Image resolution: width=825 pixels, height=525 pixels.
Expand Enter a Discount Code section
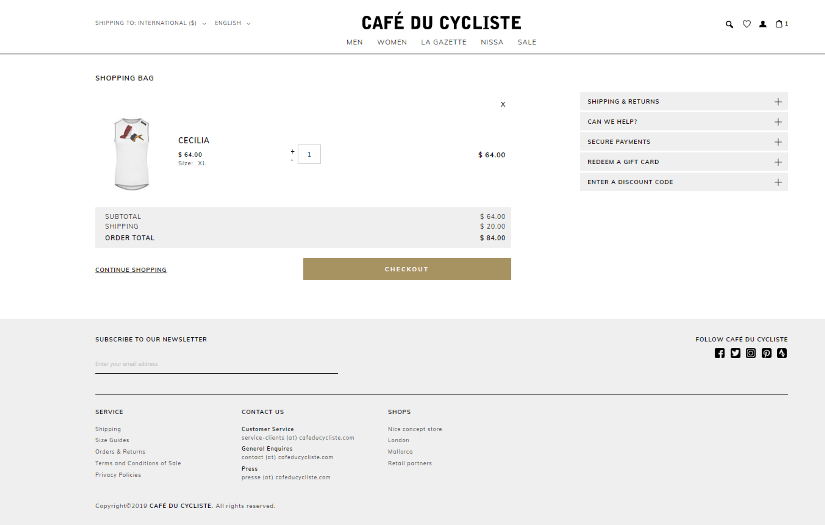click(683, 182)
